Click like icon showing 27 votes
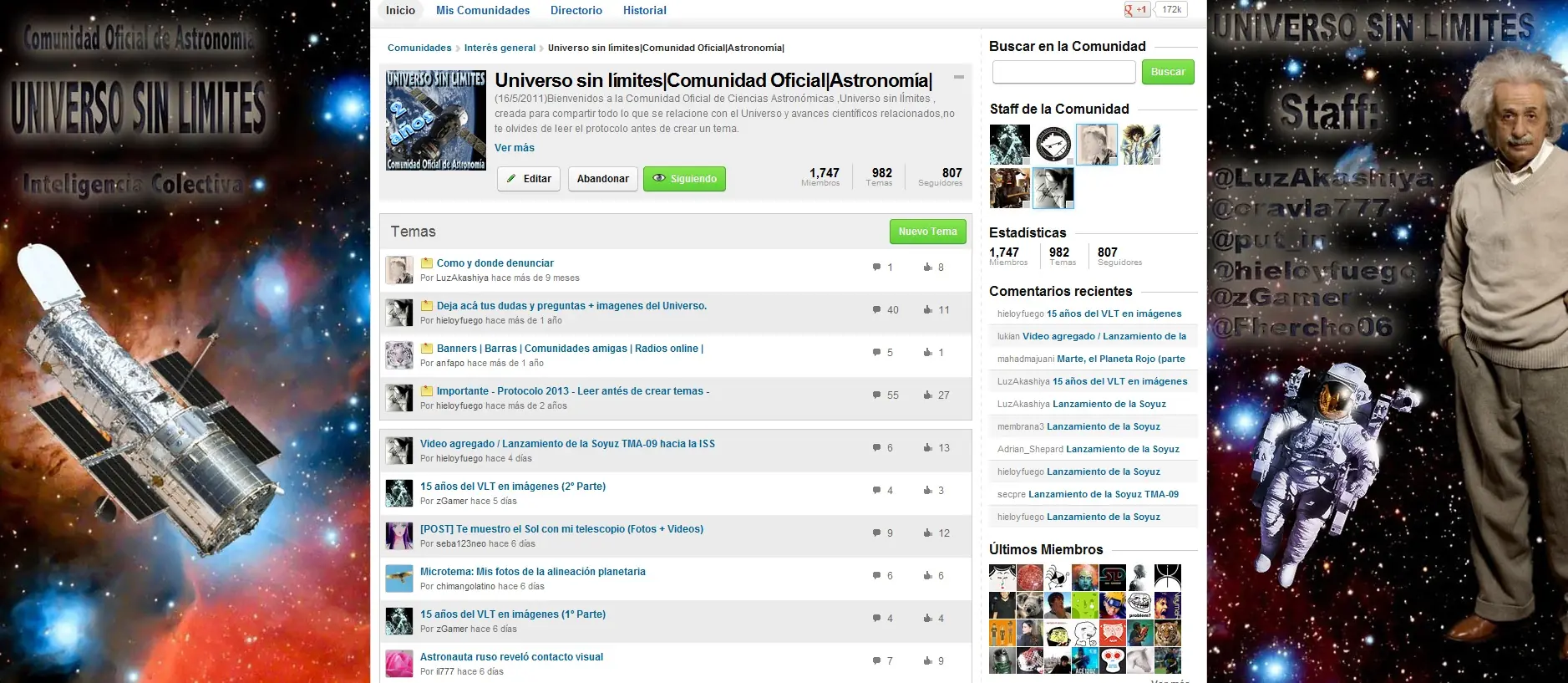 [x=927, y=395]
